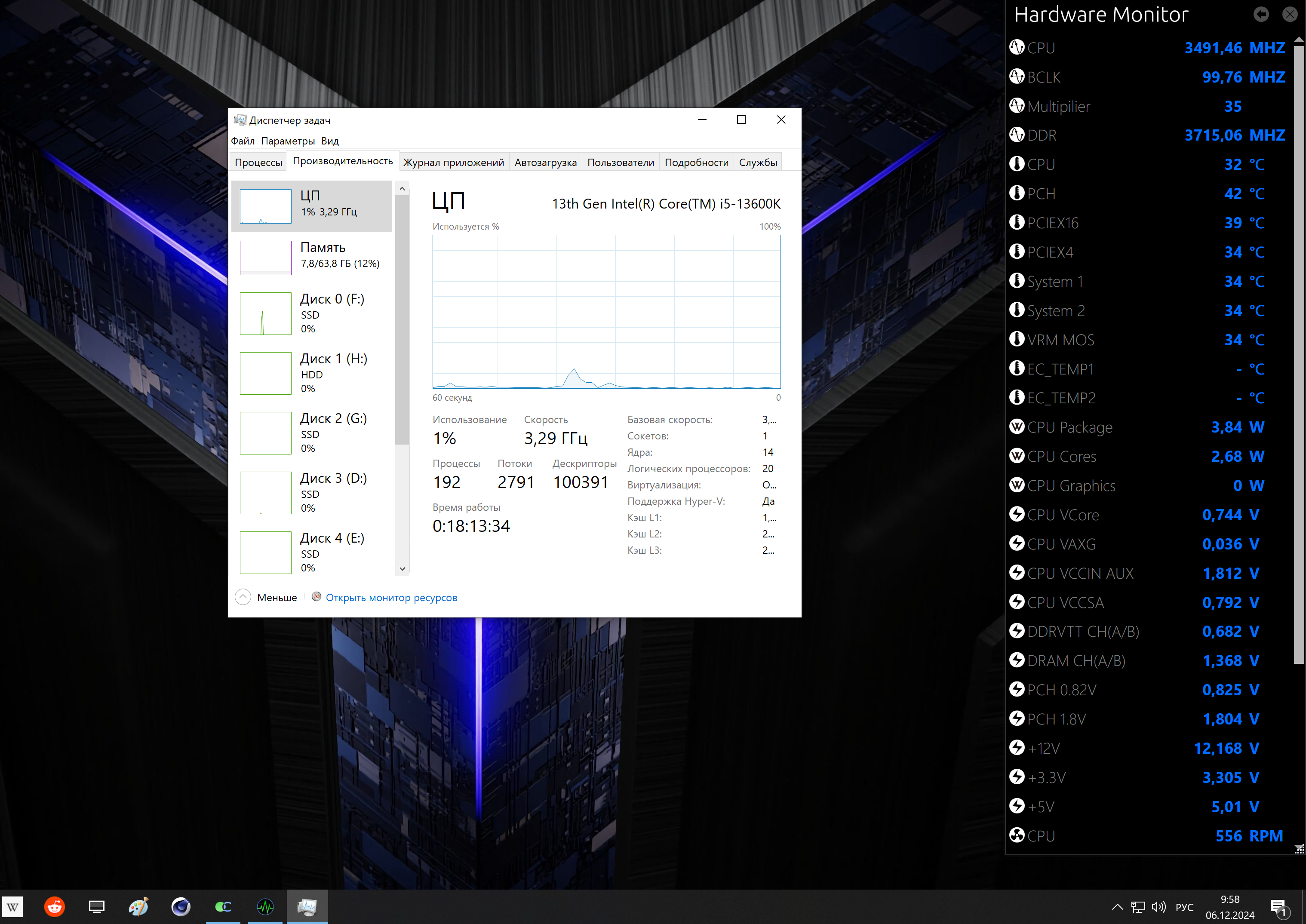Click Открыть монитор ресурсов link
Viewport: 1306px width, 924px height.
[x=391, y=597]
